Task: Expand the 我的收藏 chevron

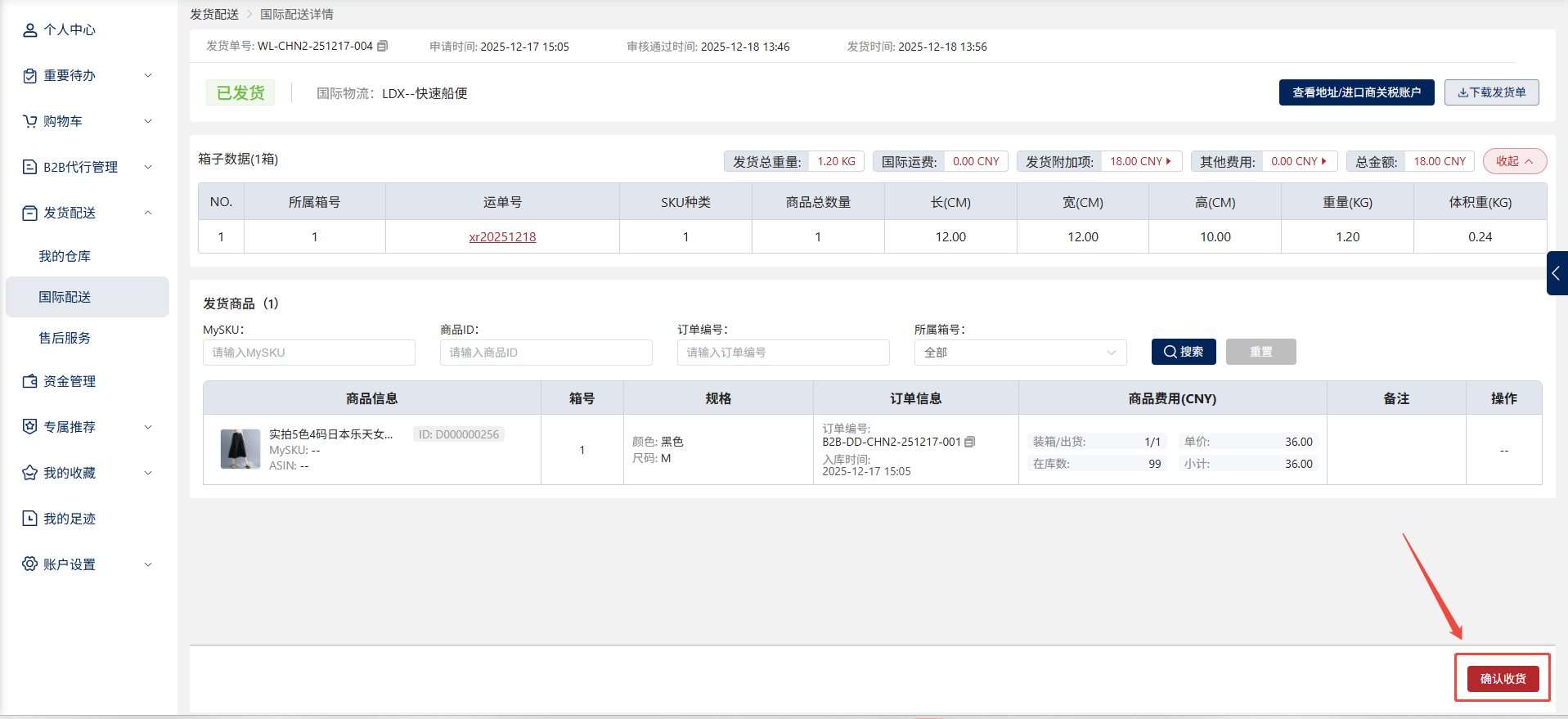Action: [148, 473]
